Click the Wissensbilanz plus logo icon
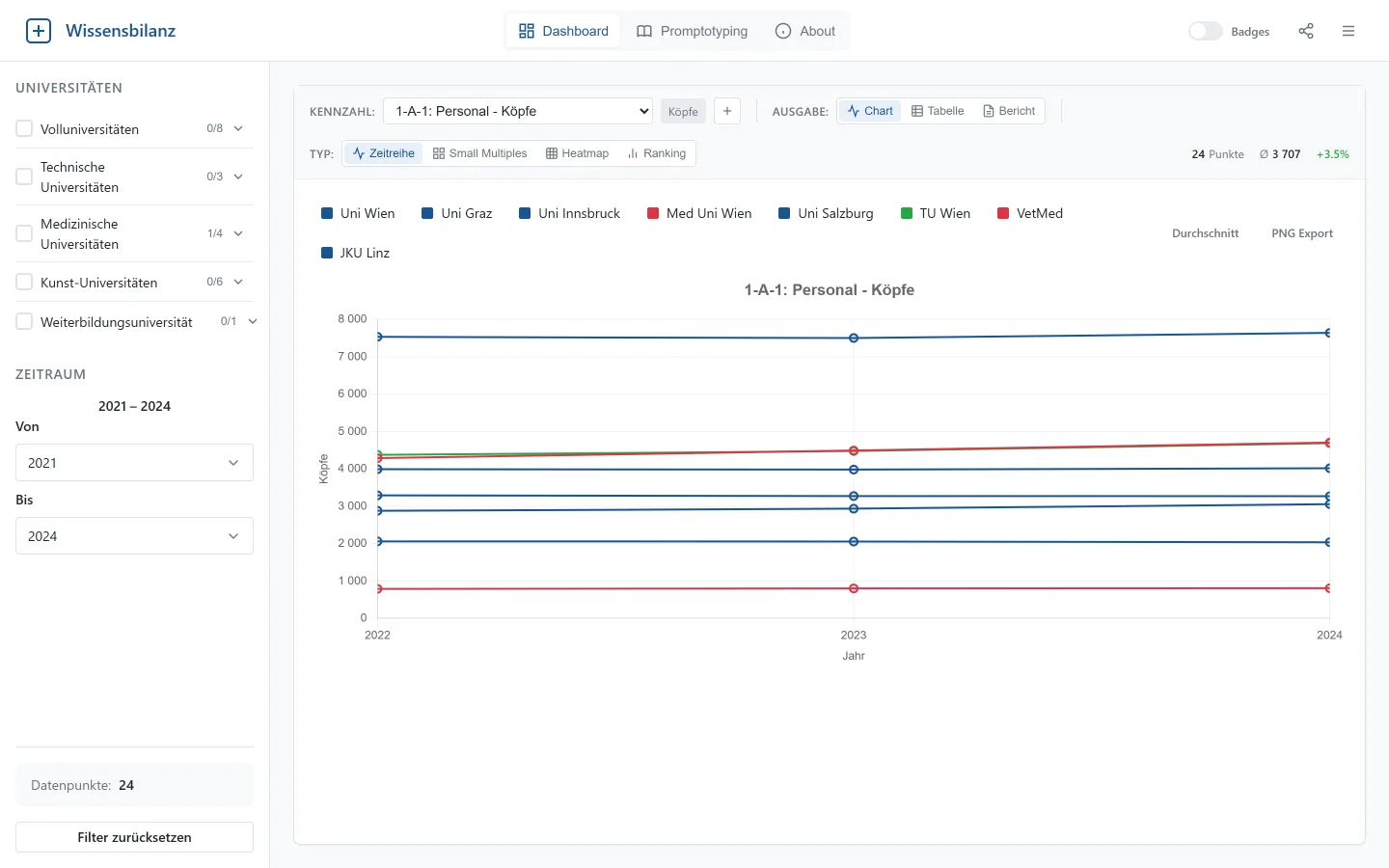 39,31
